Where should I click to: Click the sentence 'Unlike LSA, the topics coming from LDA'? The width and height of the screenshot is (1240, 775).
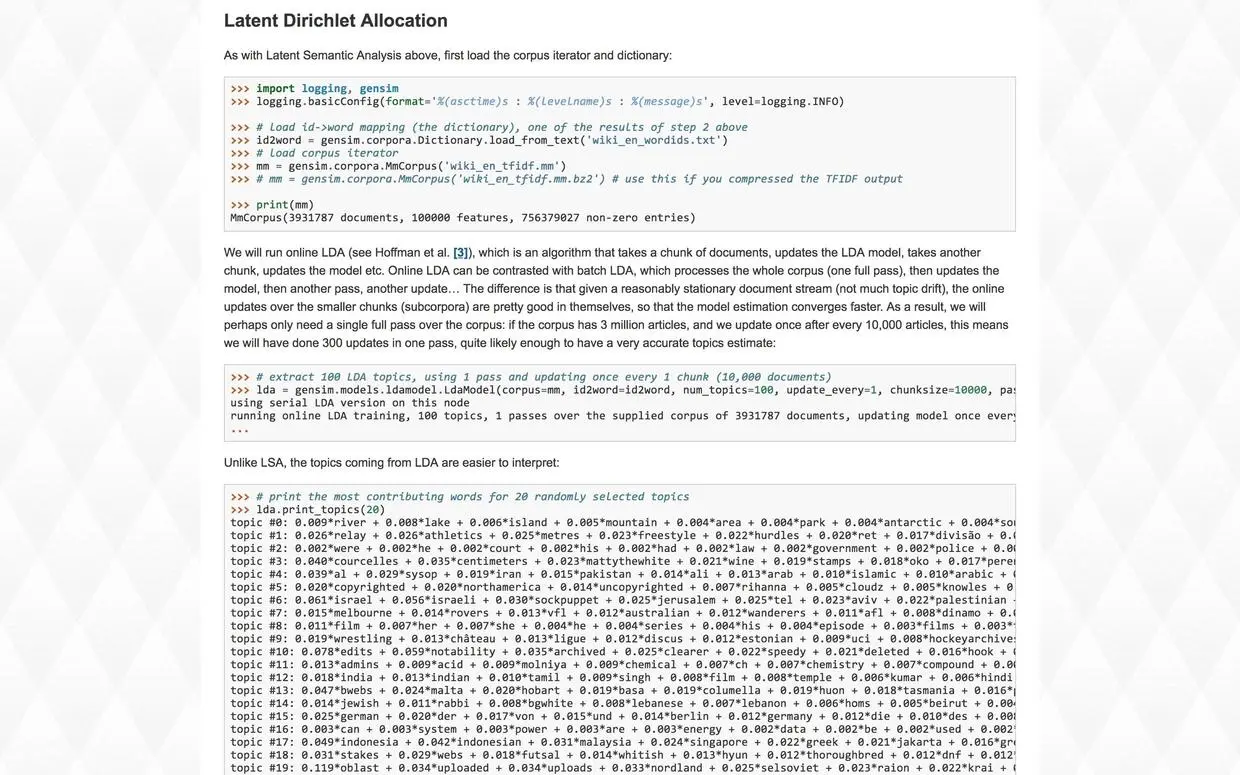(x=392, y=463)
